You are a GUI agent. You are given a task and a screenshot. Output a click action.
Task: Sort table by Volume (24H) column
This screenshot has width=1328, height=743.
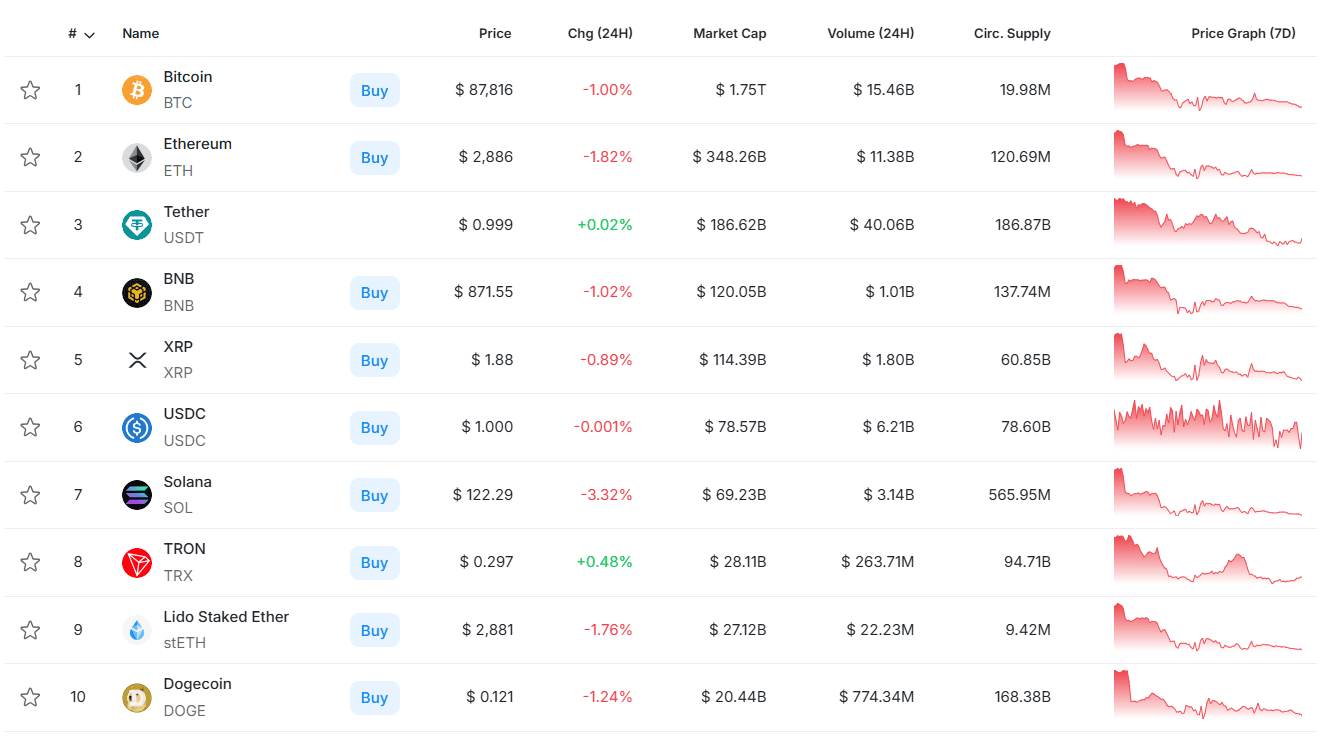point(870,33)
